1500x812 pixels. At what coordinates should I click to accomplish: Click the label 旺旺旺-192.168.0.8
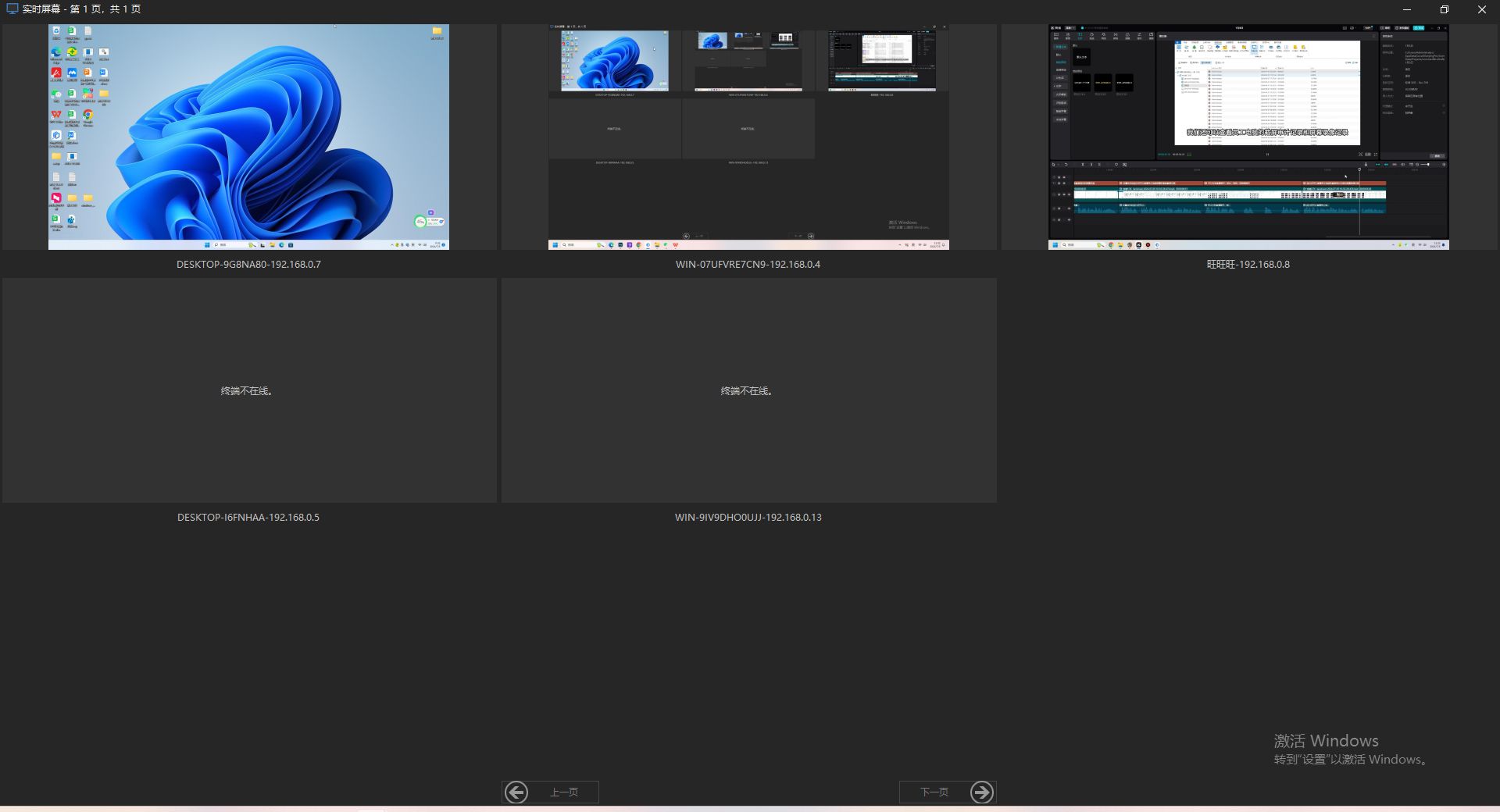click(x=1248, y=265)
